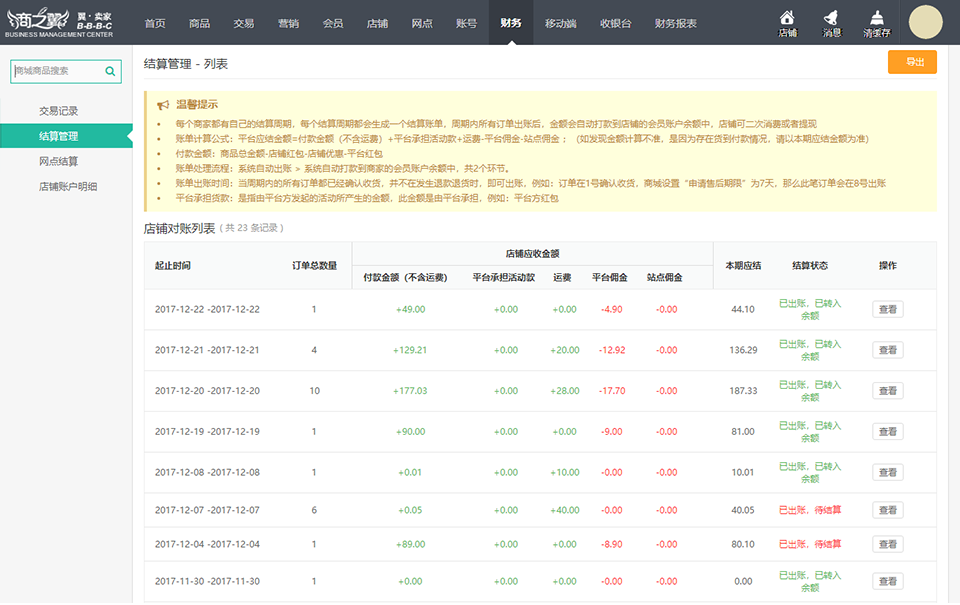
Task: Focus the 商城商品搜索 search input field
Action: [56, 71]
